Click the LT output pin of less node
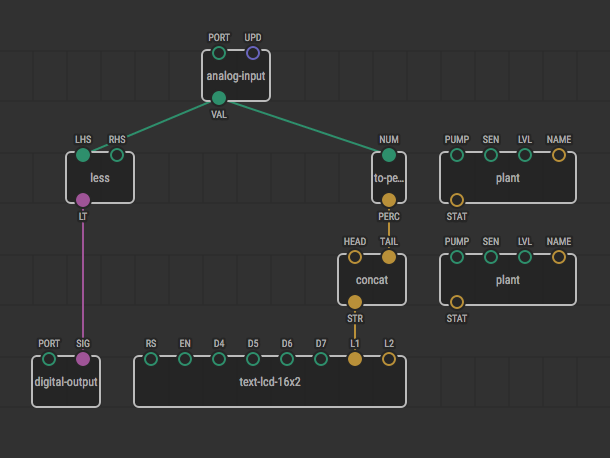 (x=83, y=200)
